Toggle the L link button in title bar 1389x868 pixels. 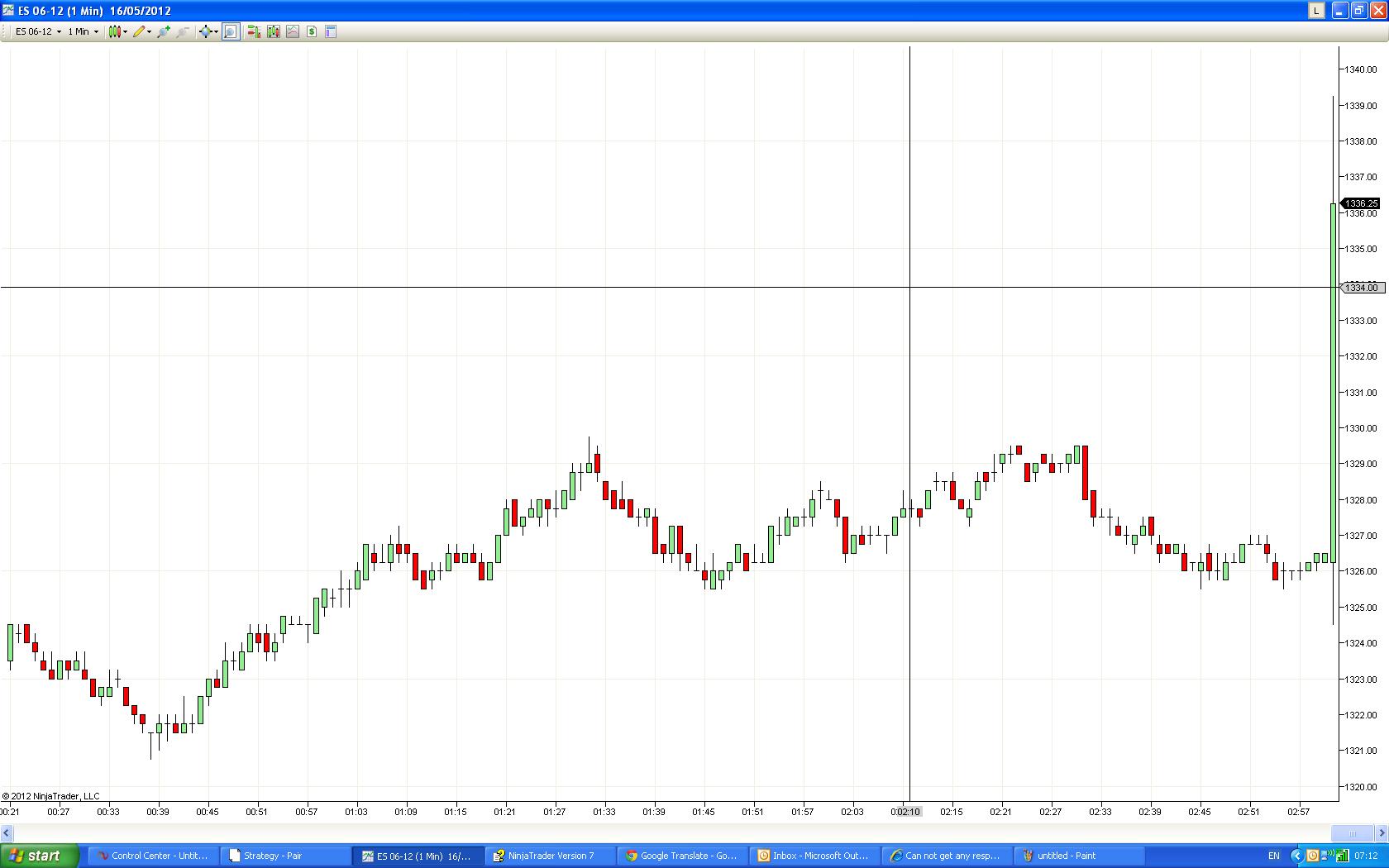(1316, 10)
